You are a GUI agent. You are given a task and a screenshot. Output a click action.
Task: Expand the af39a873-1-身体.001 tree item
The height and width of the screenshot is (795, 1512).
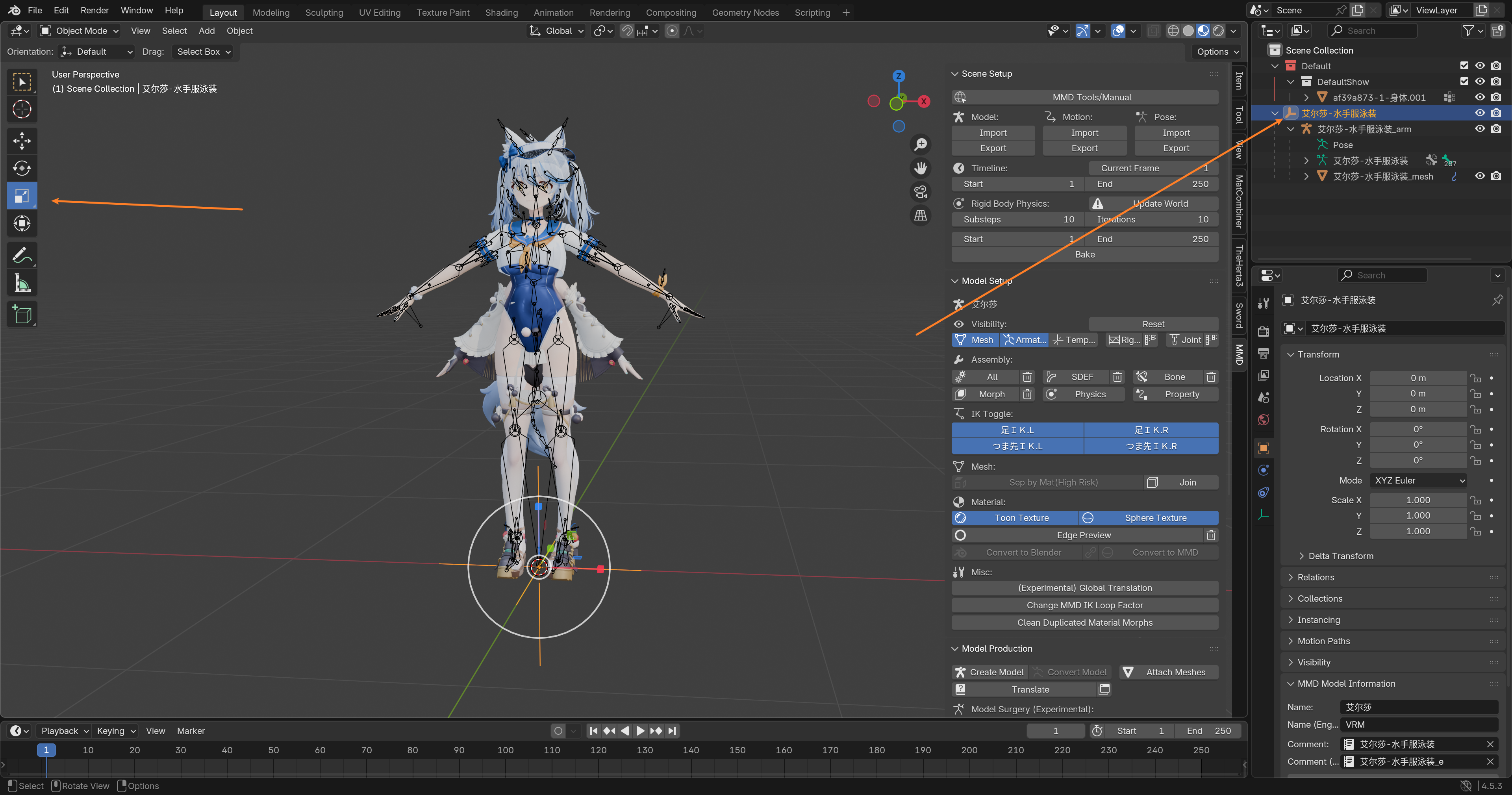(x=1306, y=98)
